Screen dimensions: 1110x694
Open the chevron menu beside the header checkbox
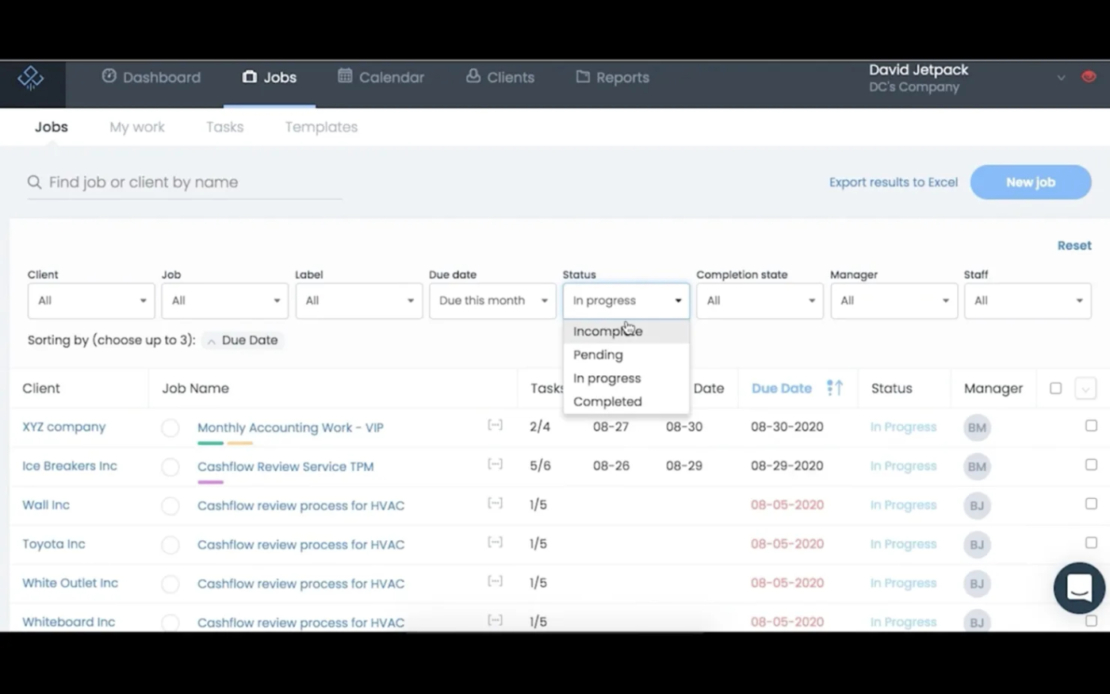(1086, 388)
